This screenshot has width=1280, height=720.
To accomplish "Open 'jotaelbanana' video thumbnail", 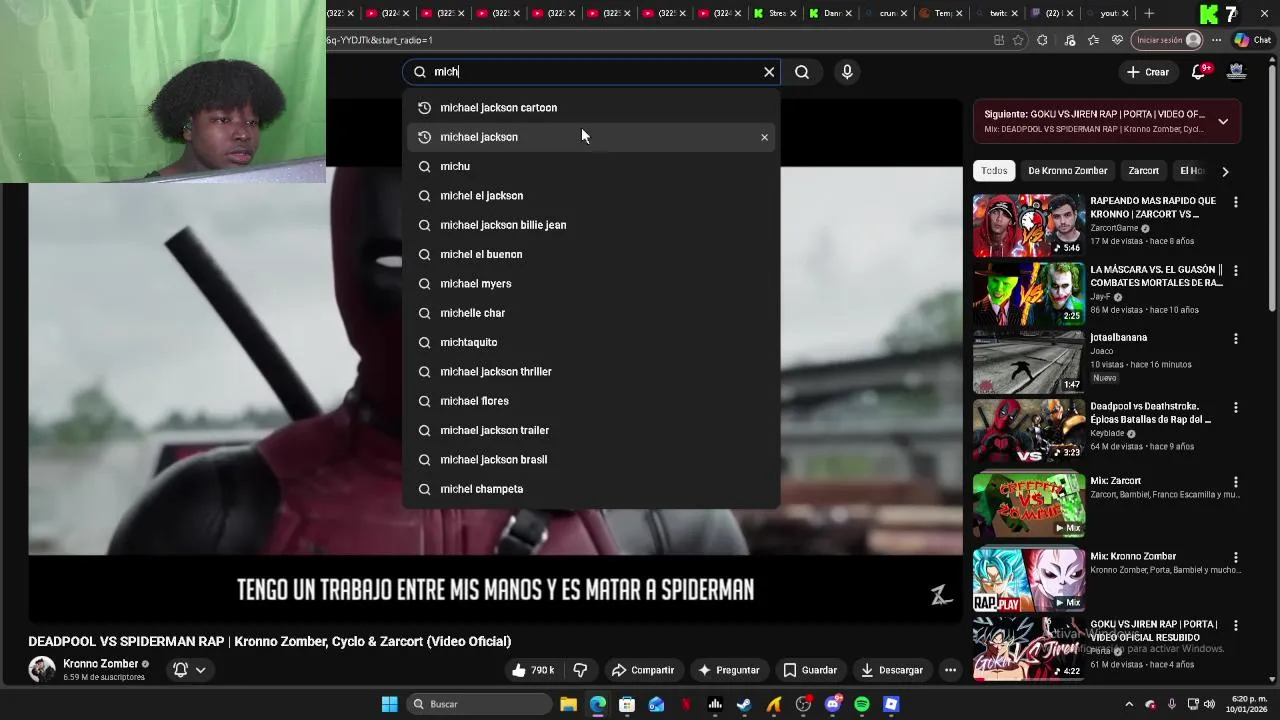I will click(1029, 362).
